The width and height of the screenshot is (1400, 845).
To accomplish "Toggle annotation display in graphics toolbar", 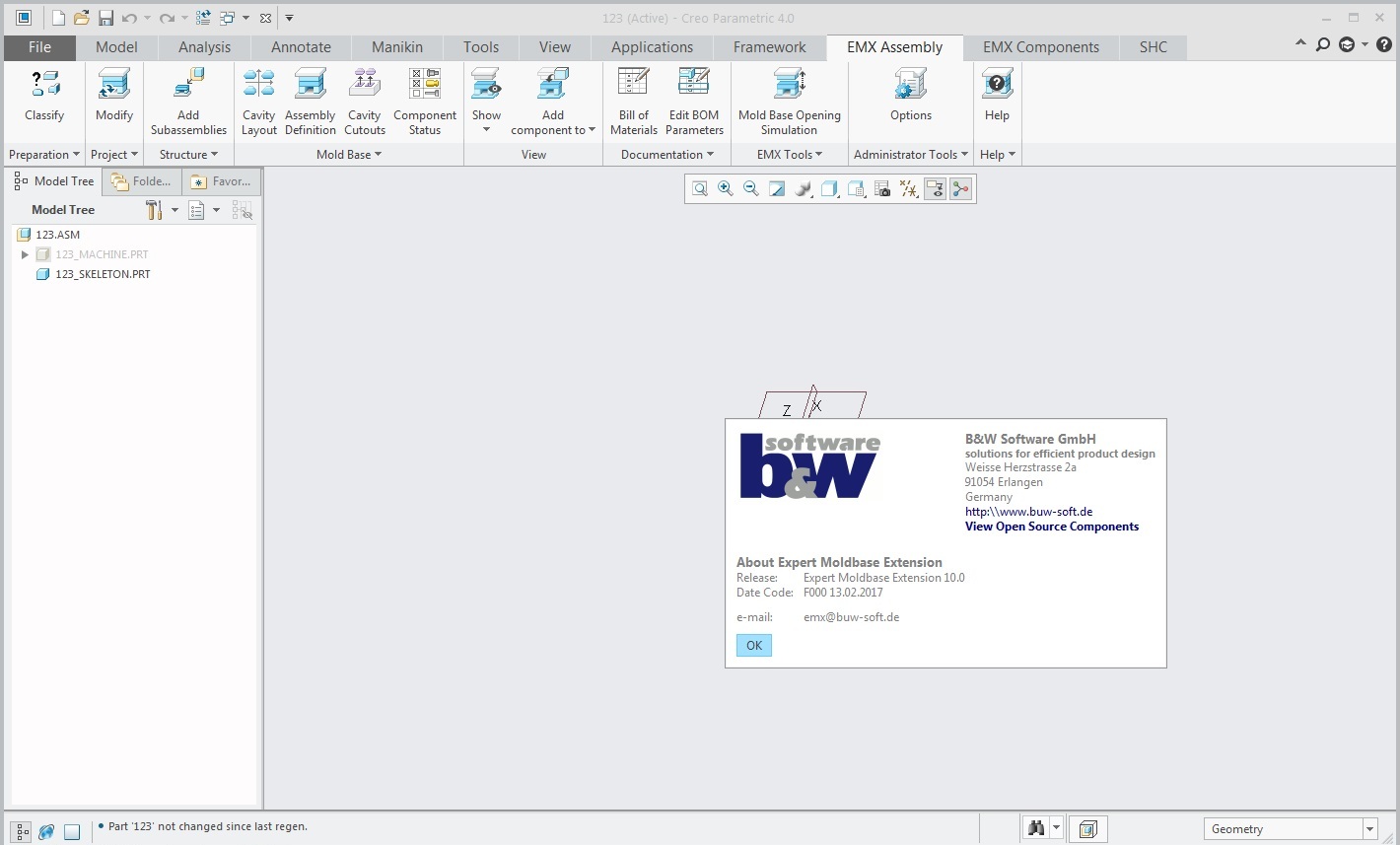I will [935, 188].
